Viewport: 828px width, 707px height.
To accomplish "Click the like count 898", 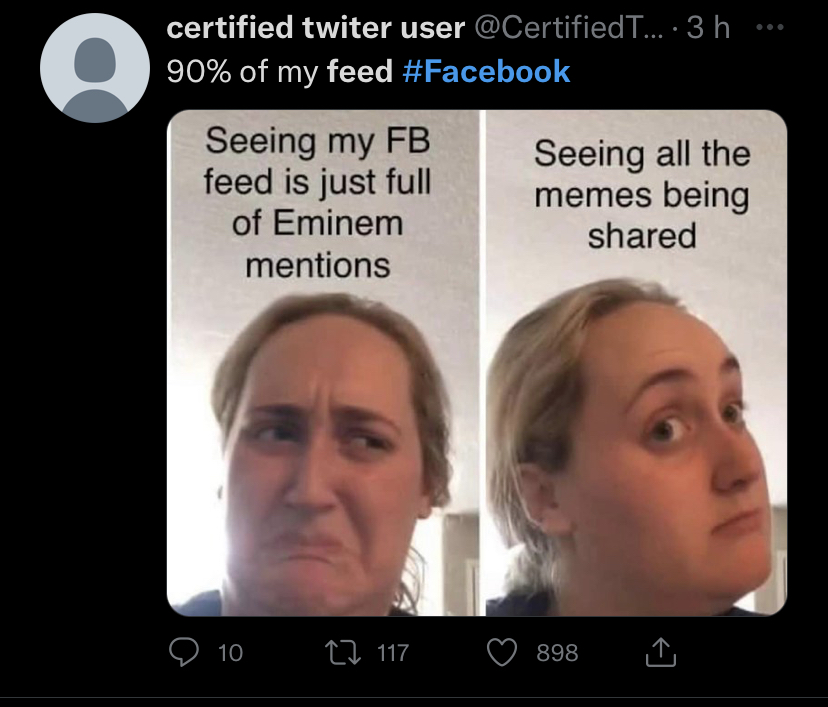I will pyautogui.click(x=557, y=653).
